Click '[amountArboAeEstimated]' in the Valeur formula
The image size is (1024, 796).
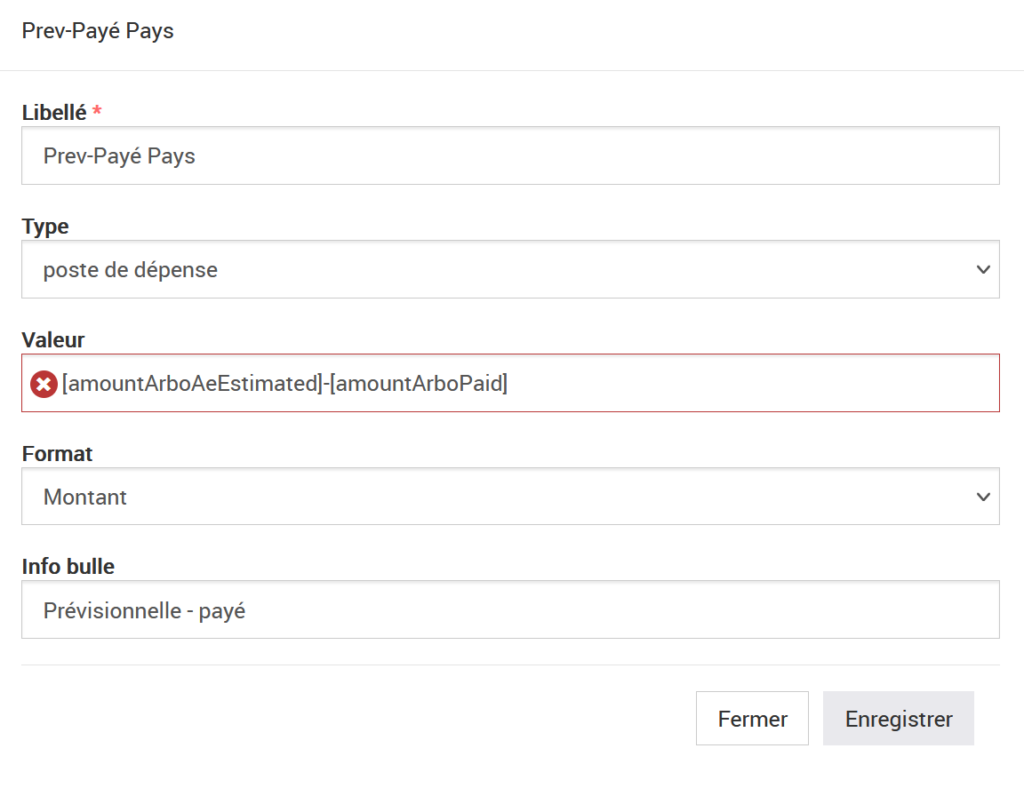pos(190,383)
